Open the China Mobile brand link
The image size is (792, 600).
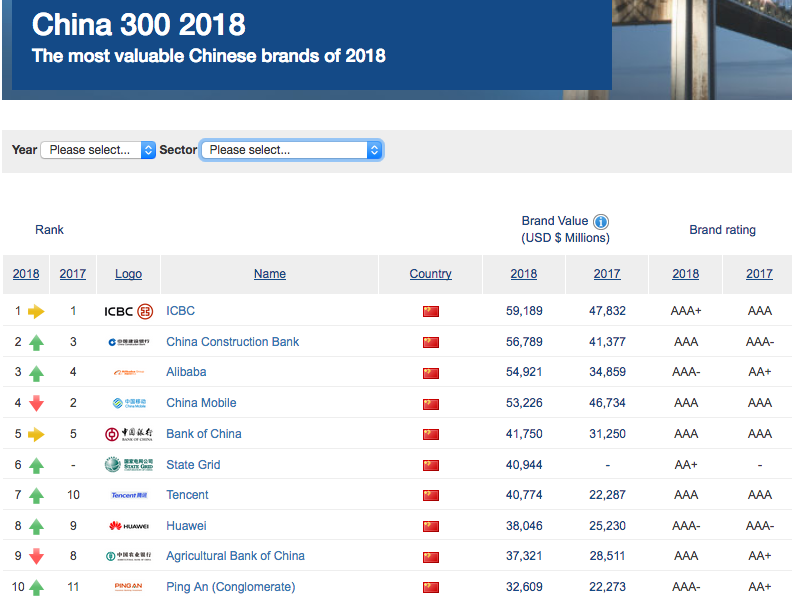point(201,403)
